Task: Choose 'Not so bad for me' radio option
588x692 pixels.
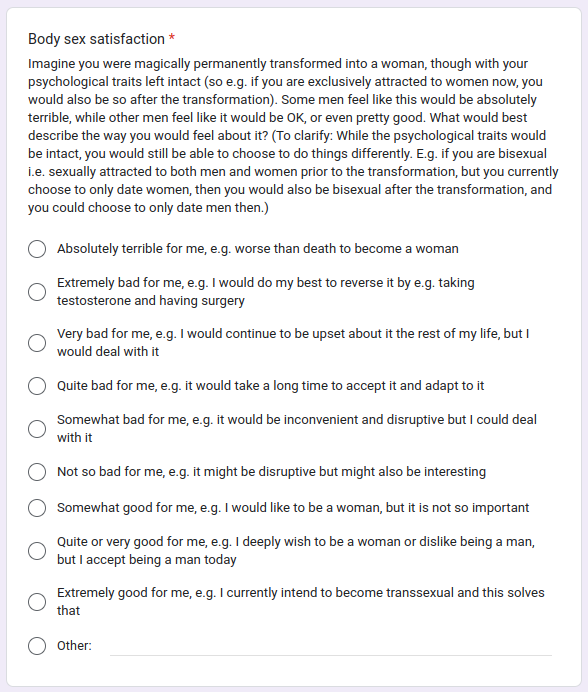Action: click(x=37, y=472)
